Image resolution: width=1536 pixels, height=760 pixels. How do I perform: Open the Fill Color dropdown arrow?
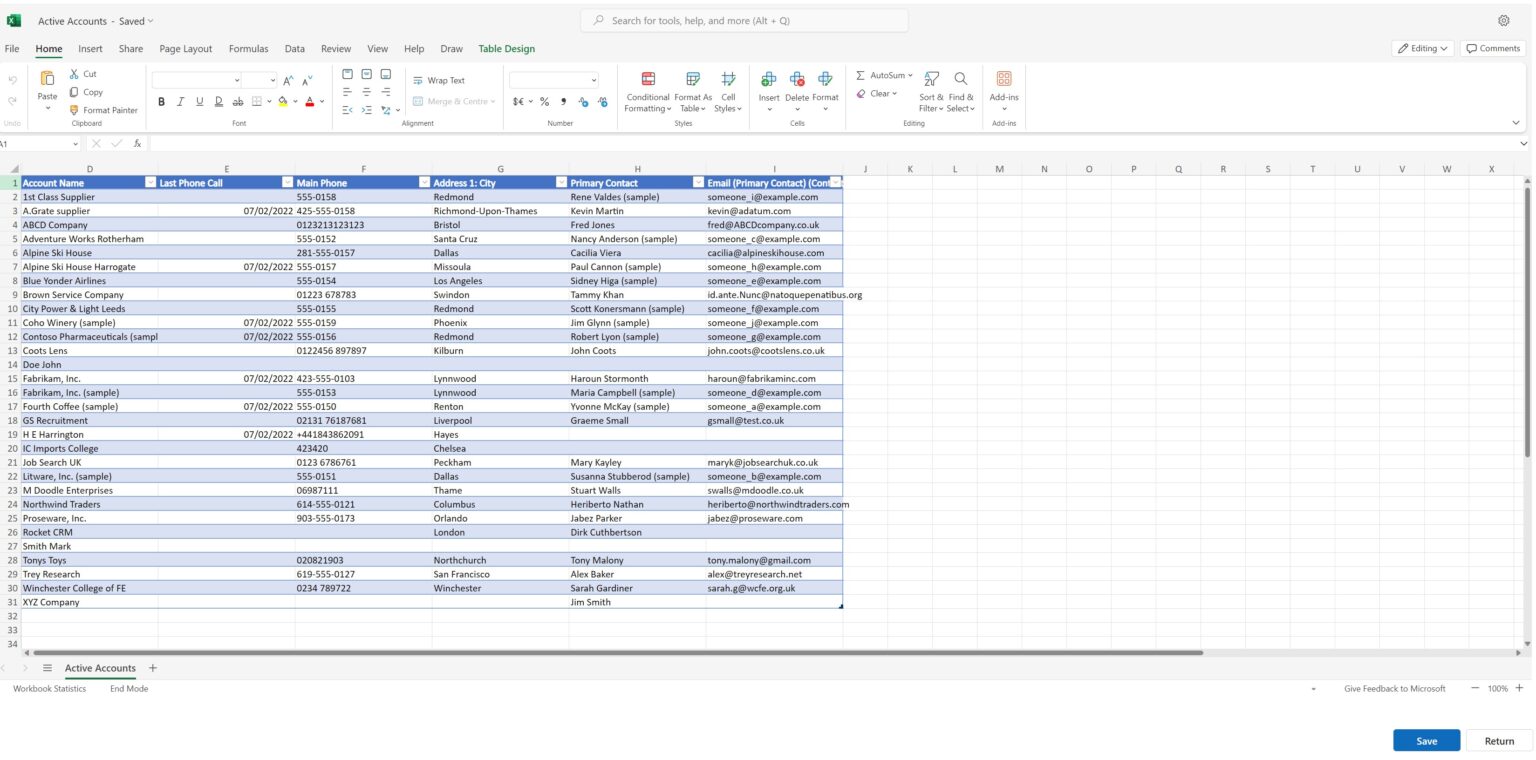tap(295, 101)
